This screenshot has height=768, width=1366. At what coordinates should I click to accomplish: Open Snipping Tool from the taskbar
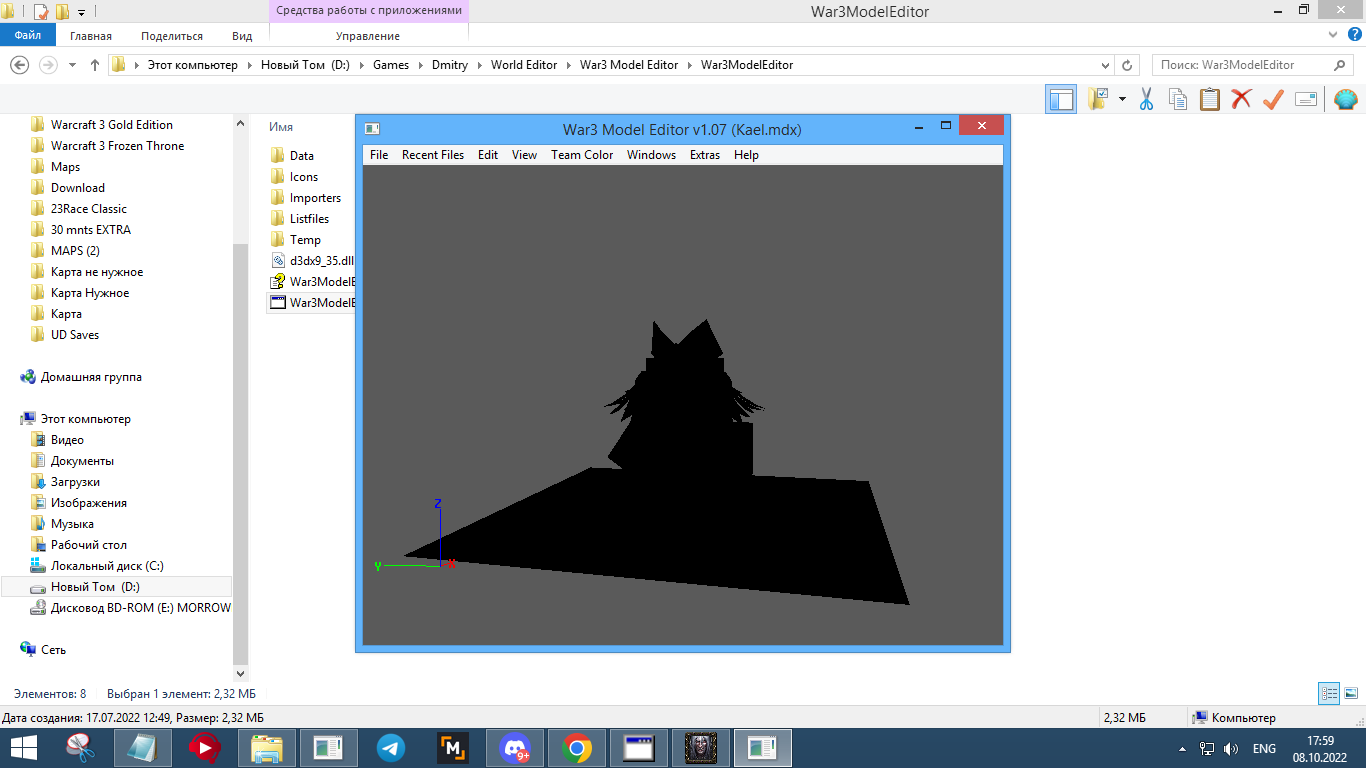(81, 748)
